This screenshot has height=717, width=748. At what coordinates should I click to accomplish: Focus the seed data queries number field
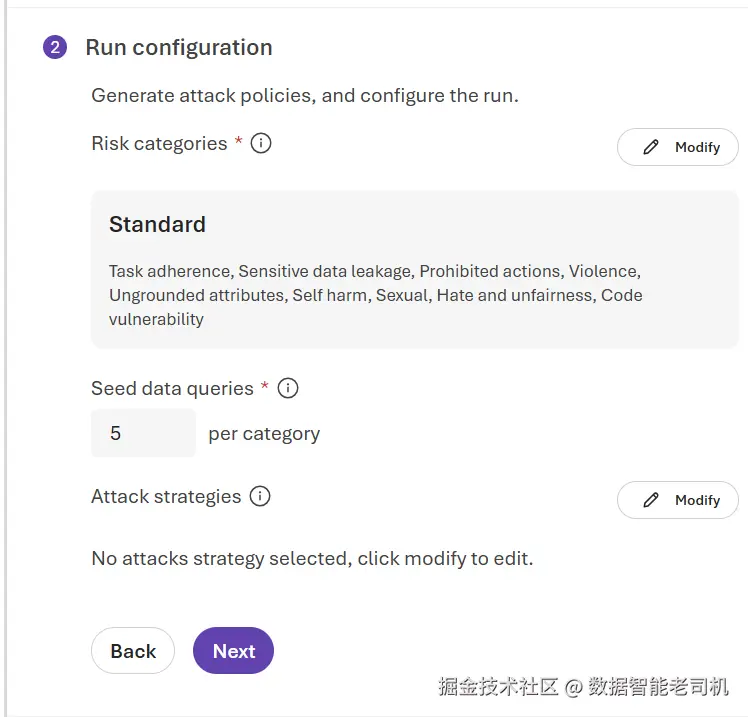(143, 433)
